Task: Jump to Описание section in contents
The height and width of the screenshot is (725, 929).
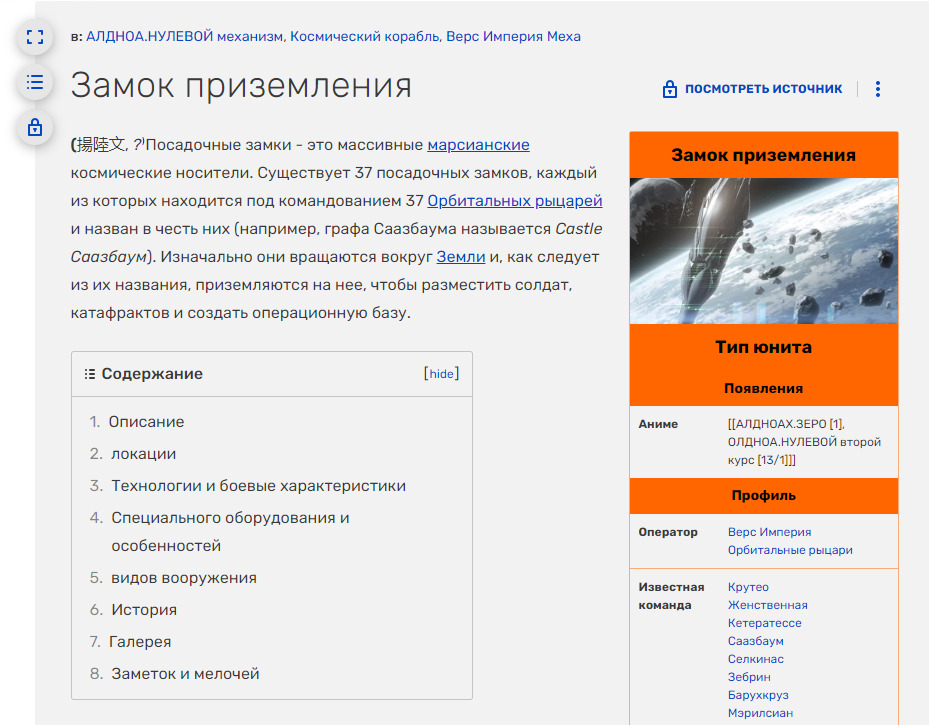Action: point(146,422)
